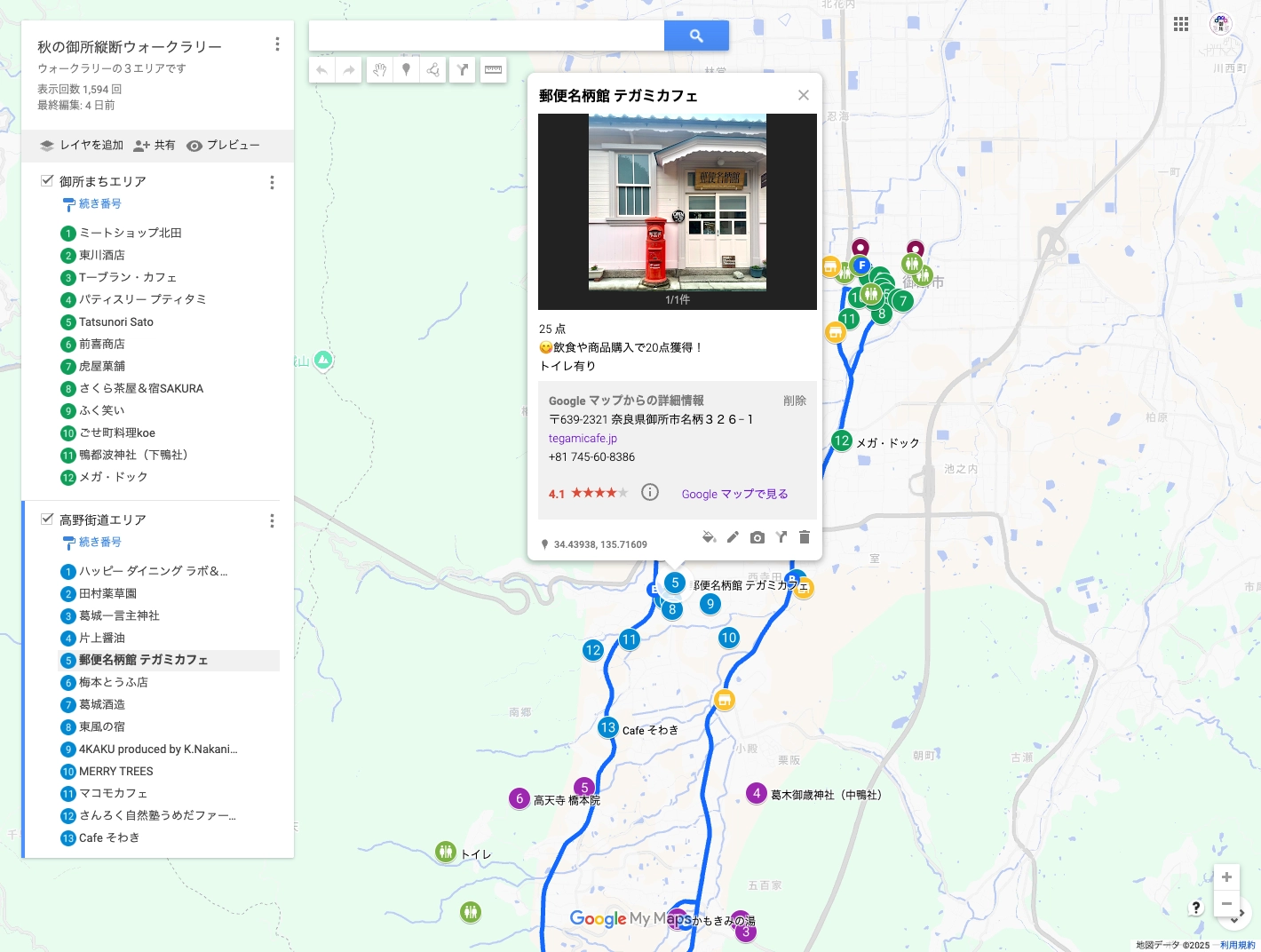This screenshot has width=1261, height=952.
Task: Open the プレビュー preview eye option
Action: (223, 146)
